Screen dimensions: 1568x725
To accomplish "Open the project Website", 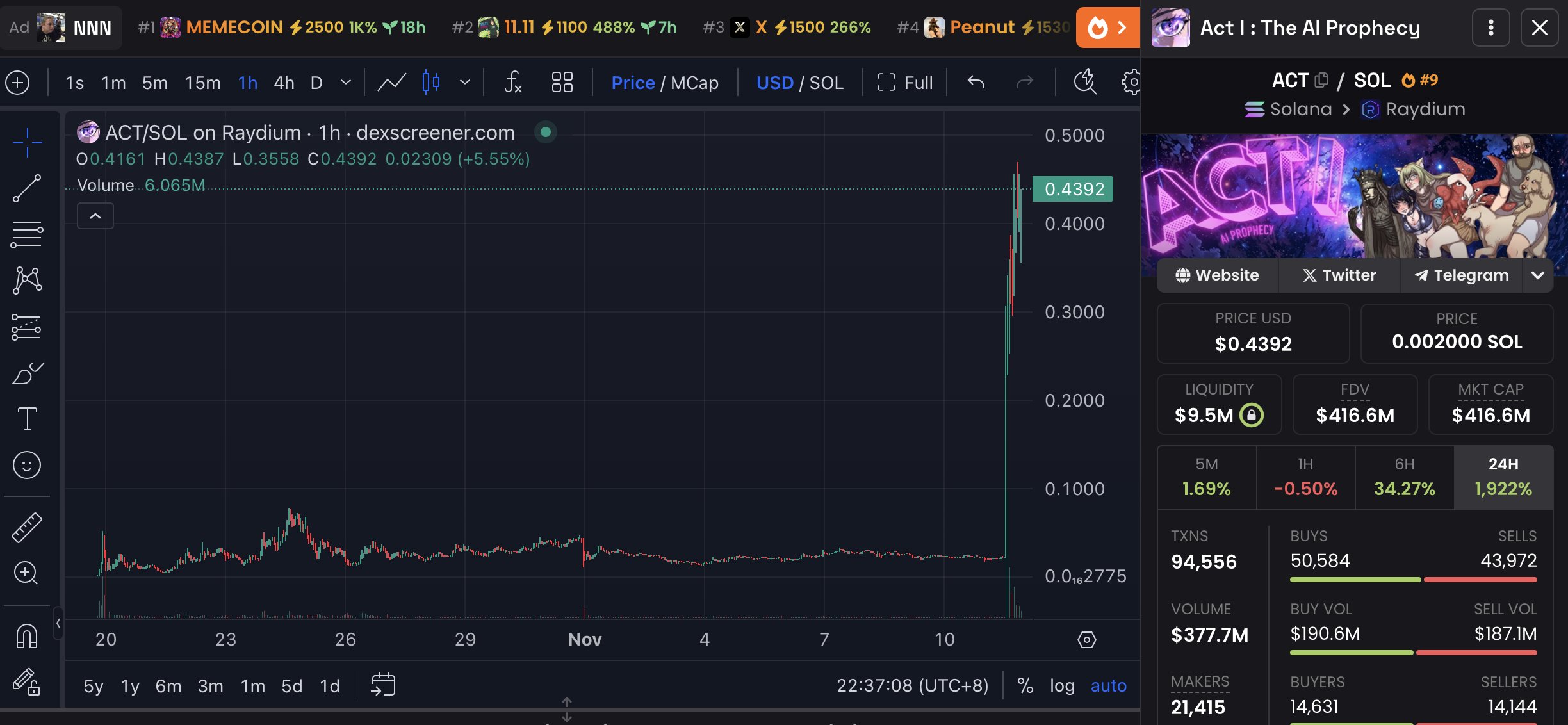I will click(x=1217, y=275).
